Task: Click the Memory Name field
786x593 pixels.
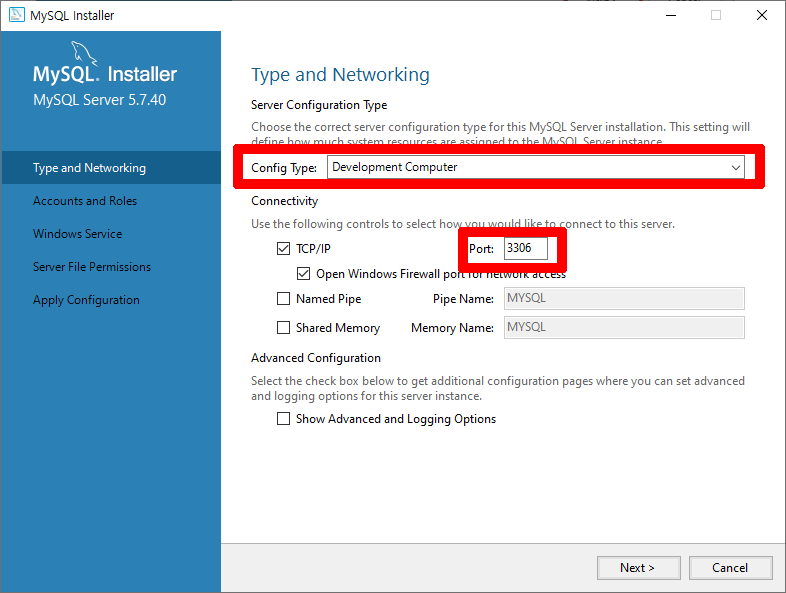Action: pos(624,327)
